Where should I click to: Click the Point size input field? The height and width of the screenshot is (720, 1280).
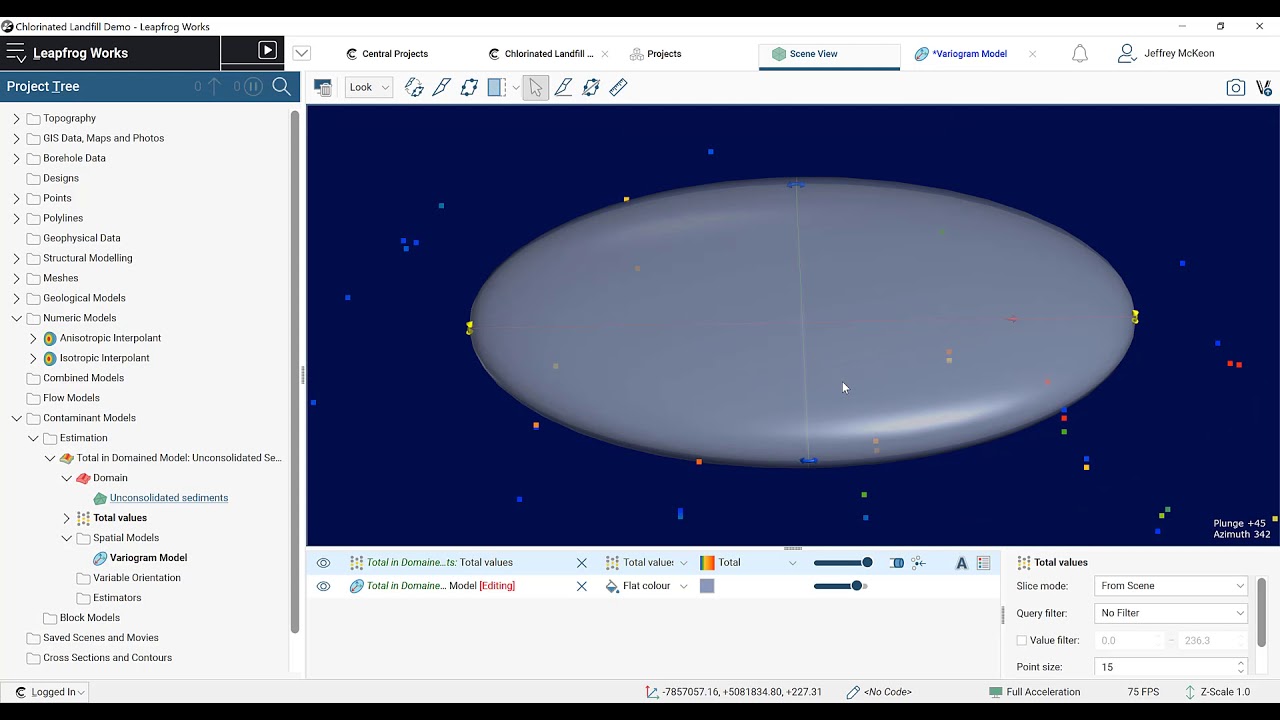[x=1164, y=667]
